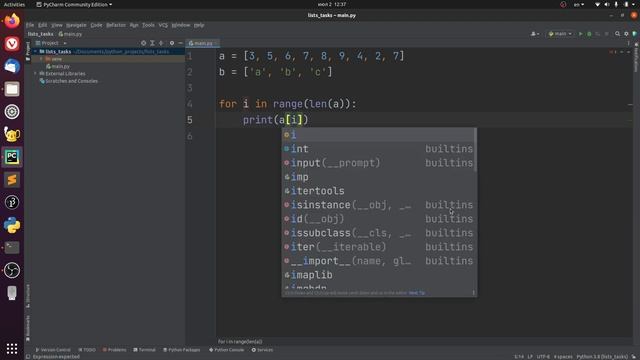This screenshot has height=360, width=640.
Task: Click the JetBrains Toolbox shield icon
Action: point(634,34)
